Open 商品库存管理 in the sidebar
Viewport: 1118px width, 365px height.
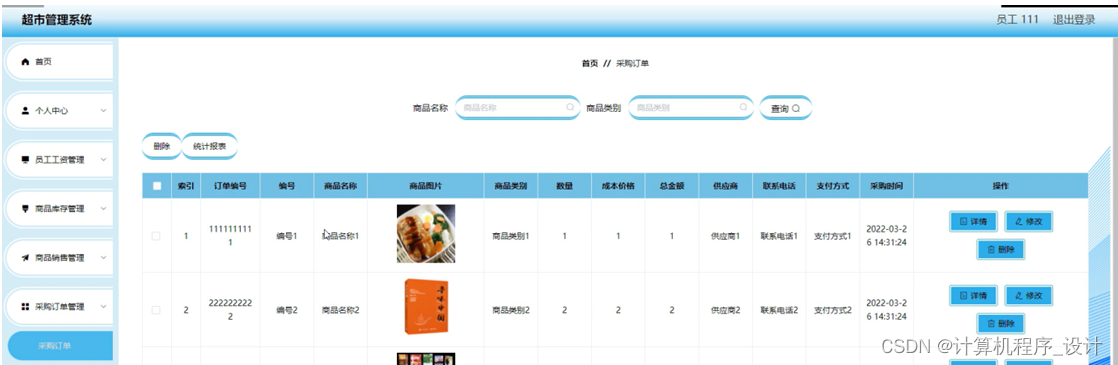click(x=59, y=209)
